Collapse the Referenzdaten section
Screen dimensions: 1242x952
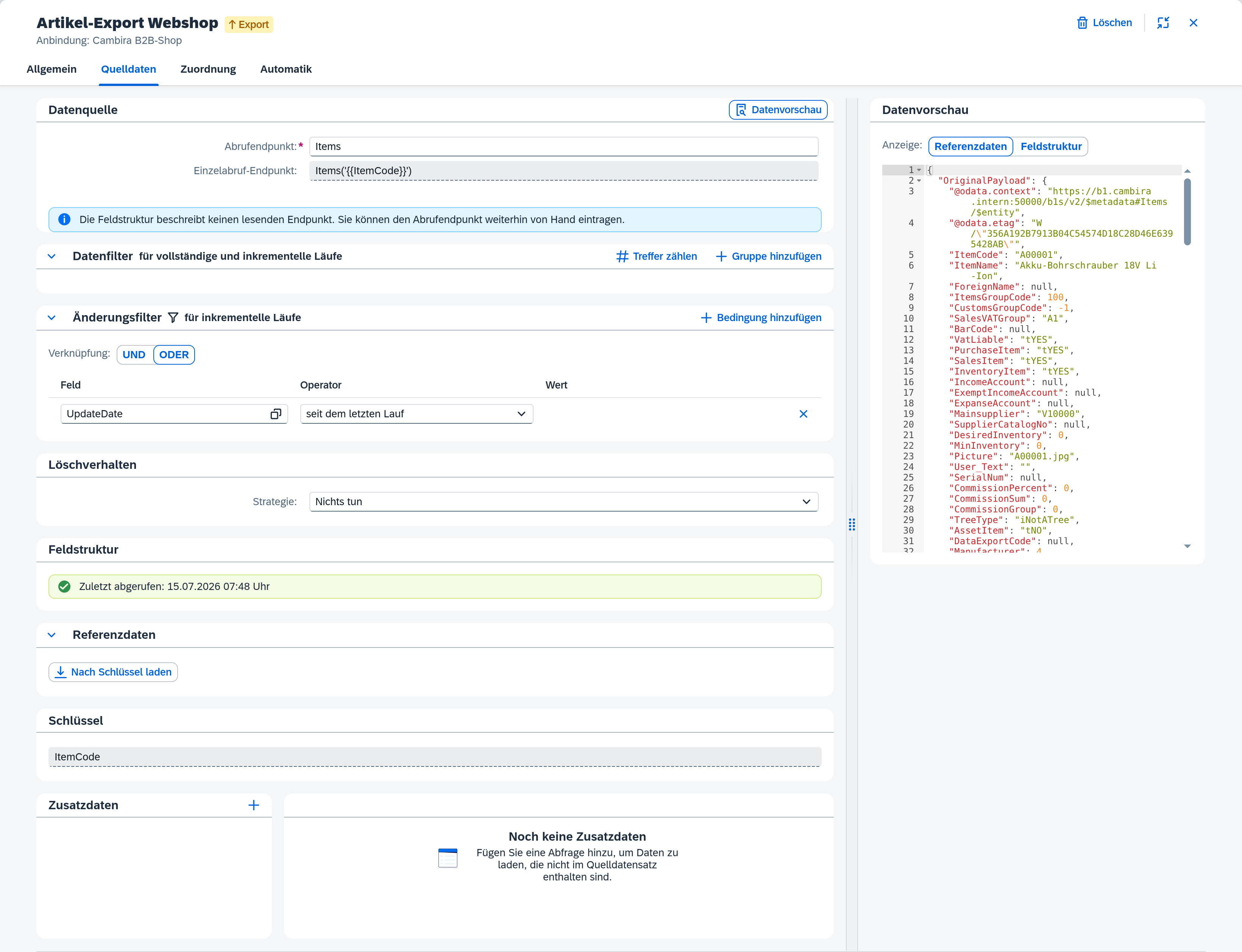coord(51,635)
